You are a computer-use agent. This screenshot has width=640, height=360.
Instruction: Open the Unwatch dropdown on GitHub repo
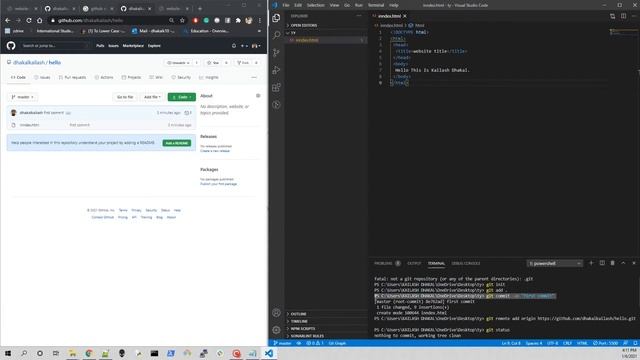(179, 63)
